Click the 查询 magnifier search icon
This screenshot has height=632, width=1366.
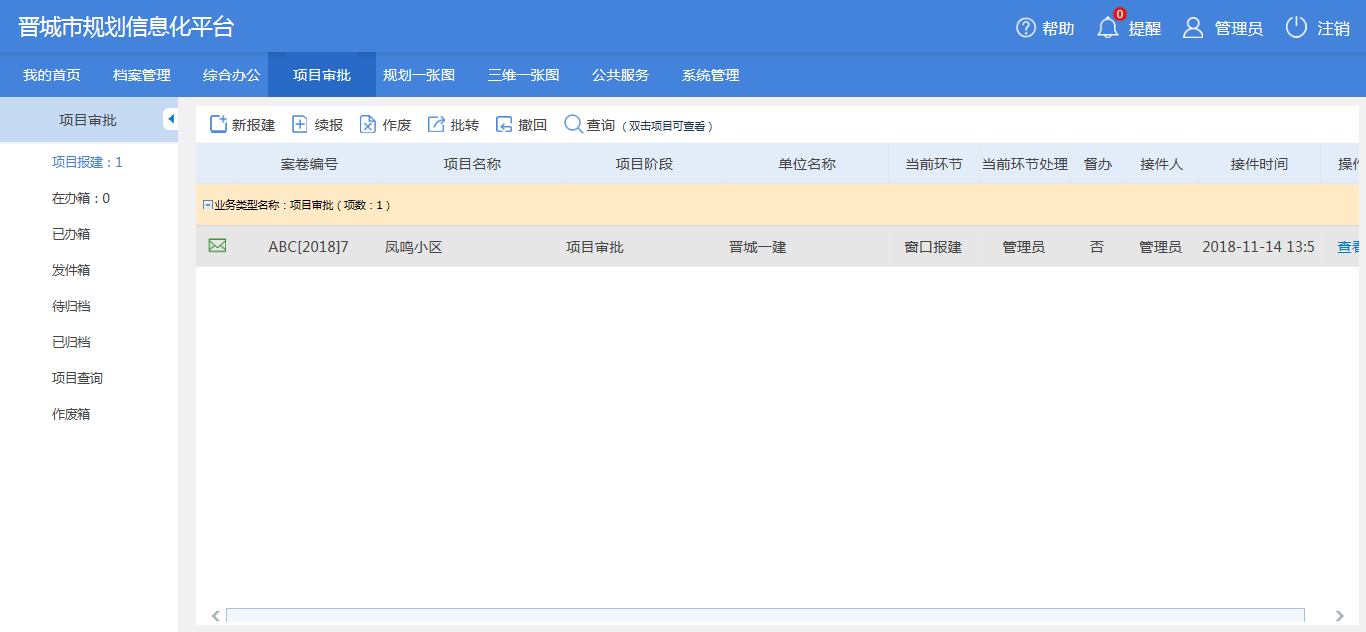(x=573, y=124)
